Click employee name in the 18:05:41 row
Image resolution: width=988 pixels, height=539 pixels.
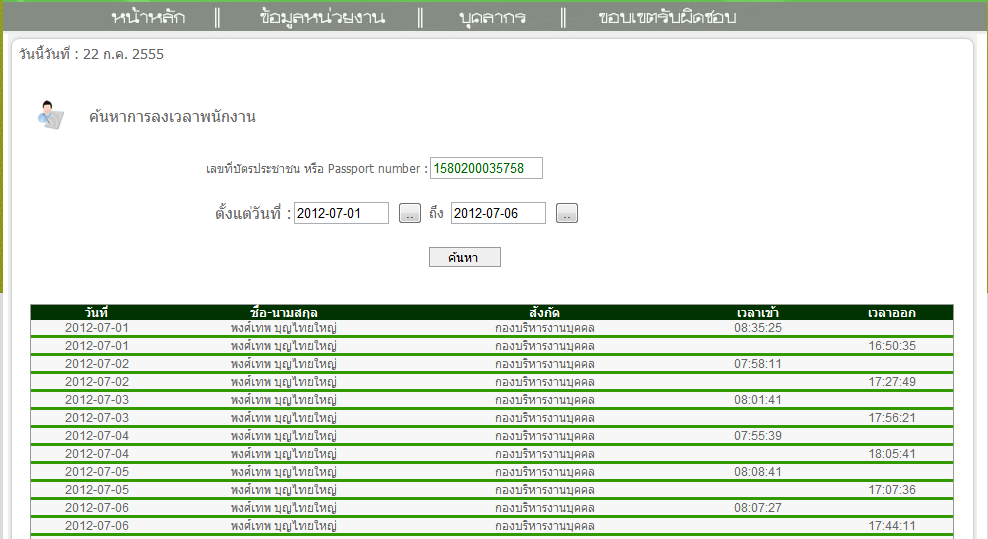point(284,453)
